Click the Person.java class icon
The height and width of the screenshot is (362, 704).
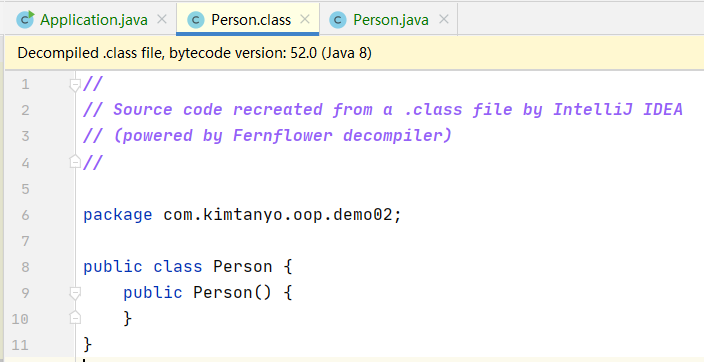(x=338, y=20)
